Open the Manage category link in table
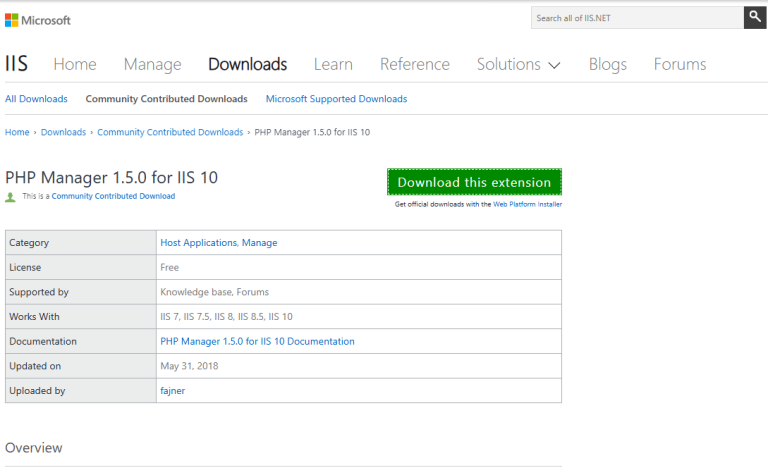 point(260,243)
